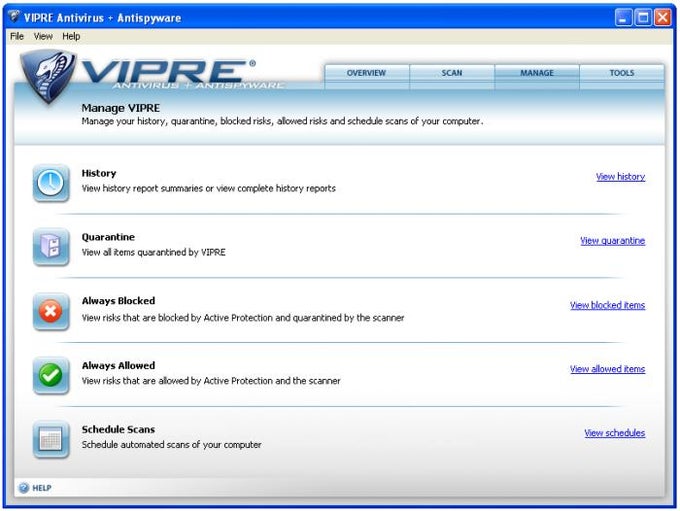Click the Always Blocked red X icon
This screenshot has width=680, height=511.
point(51,311)
